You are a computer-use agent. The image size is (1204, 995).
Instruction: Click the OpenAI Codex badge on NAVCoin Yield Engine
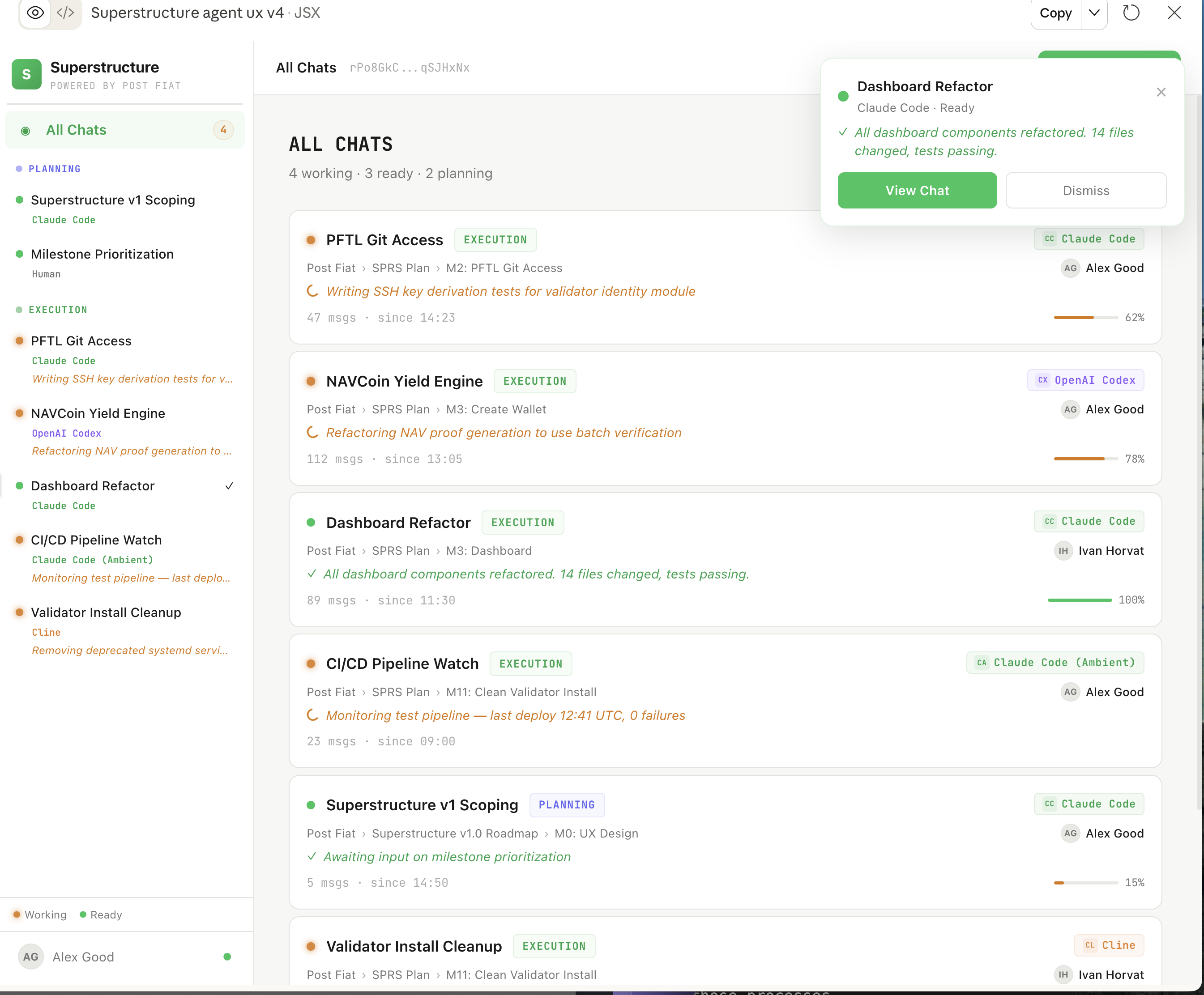(1085, 380)
